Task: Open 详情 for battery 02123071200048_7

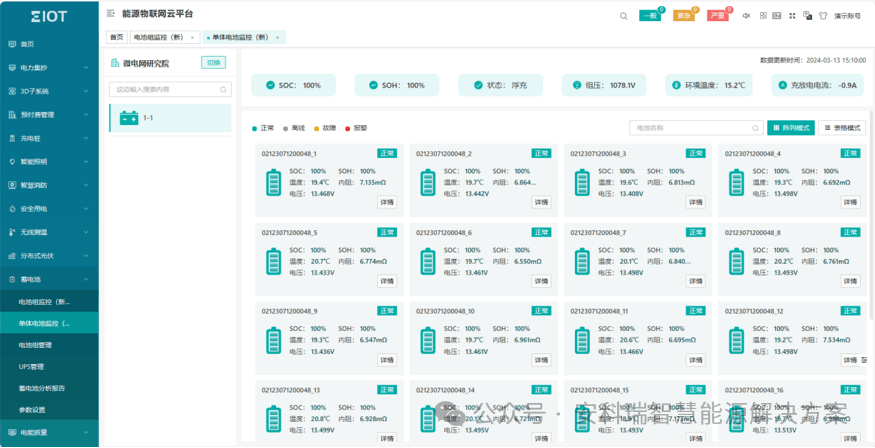Action: [695, 281]
